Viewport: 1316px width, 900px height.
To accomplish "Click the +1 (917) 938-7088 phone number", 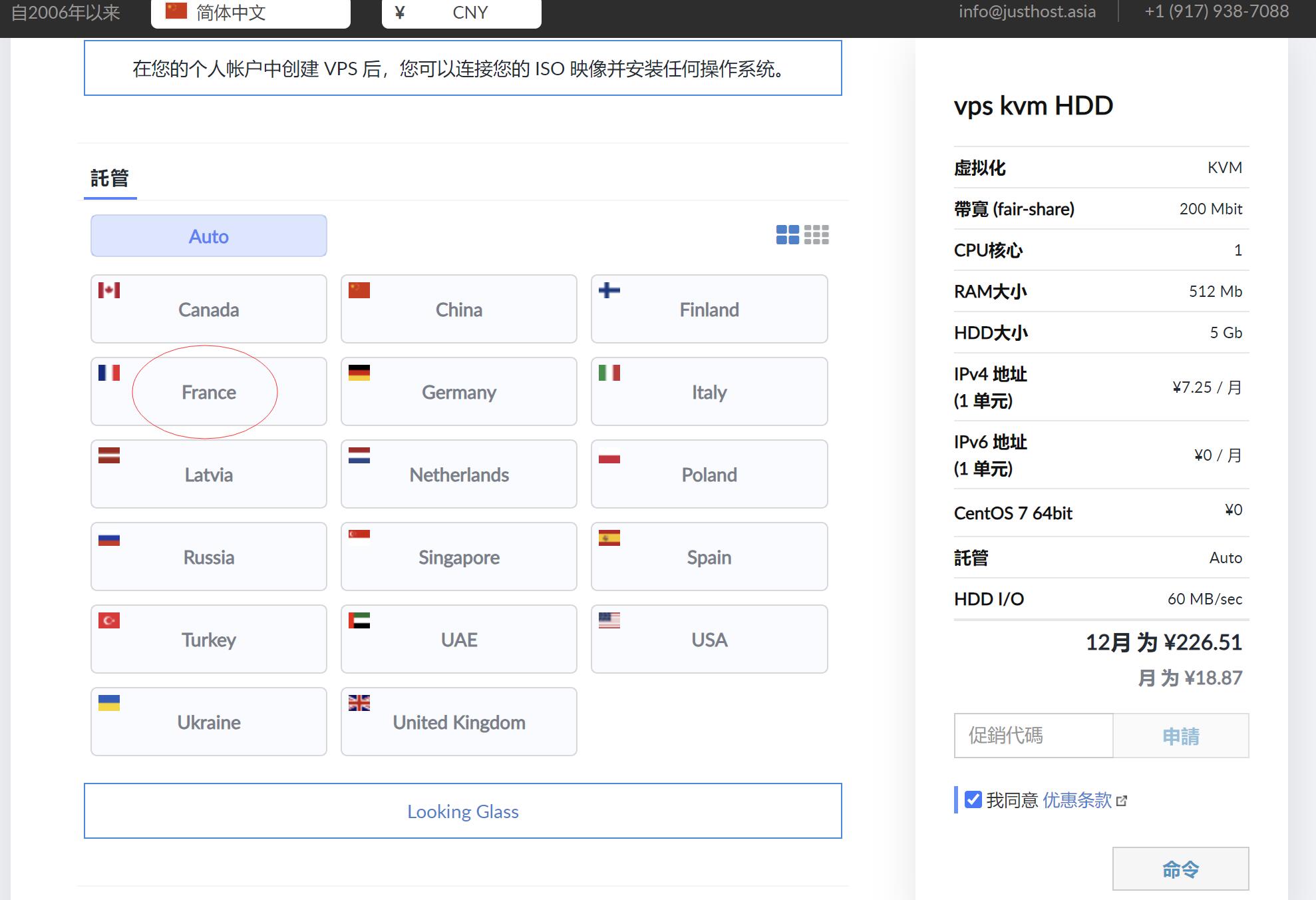I will coord(1217,11).
